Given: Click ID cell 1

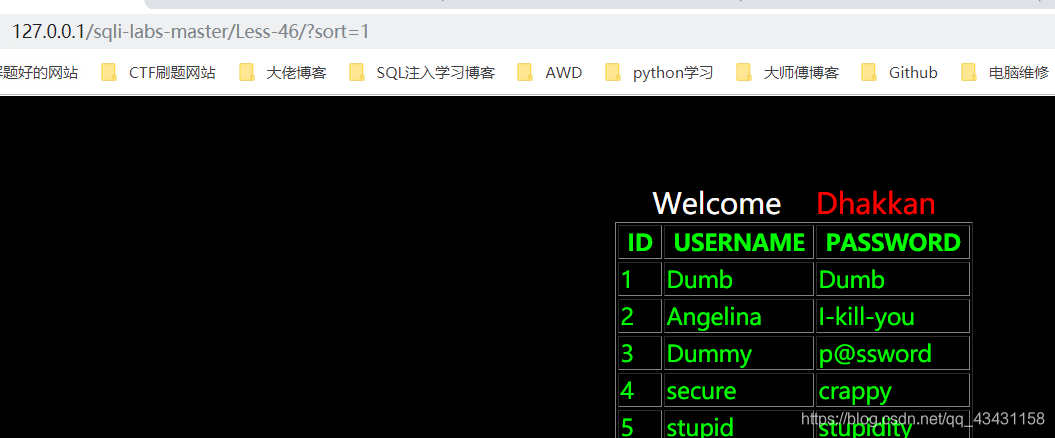Looking at the screenshot, I should pyautogui.click(x=640, y=279).
